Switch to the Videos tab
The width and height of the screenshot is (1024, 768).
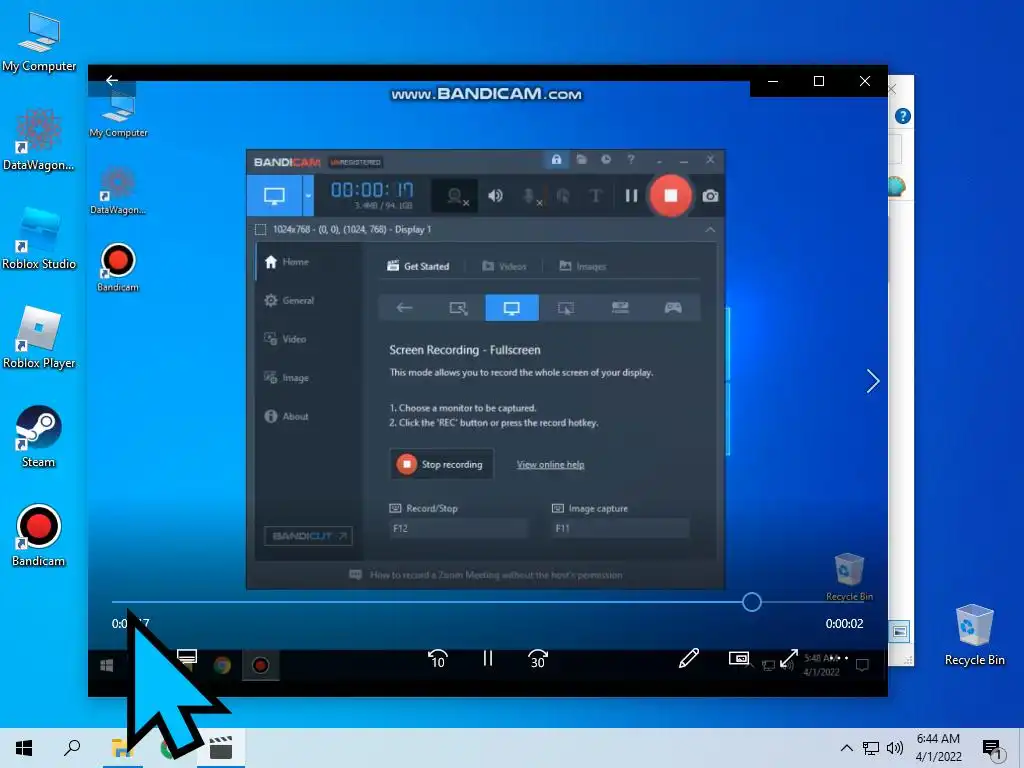(504, 266)
